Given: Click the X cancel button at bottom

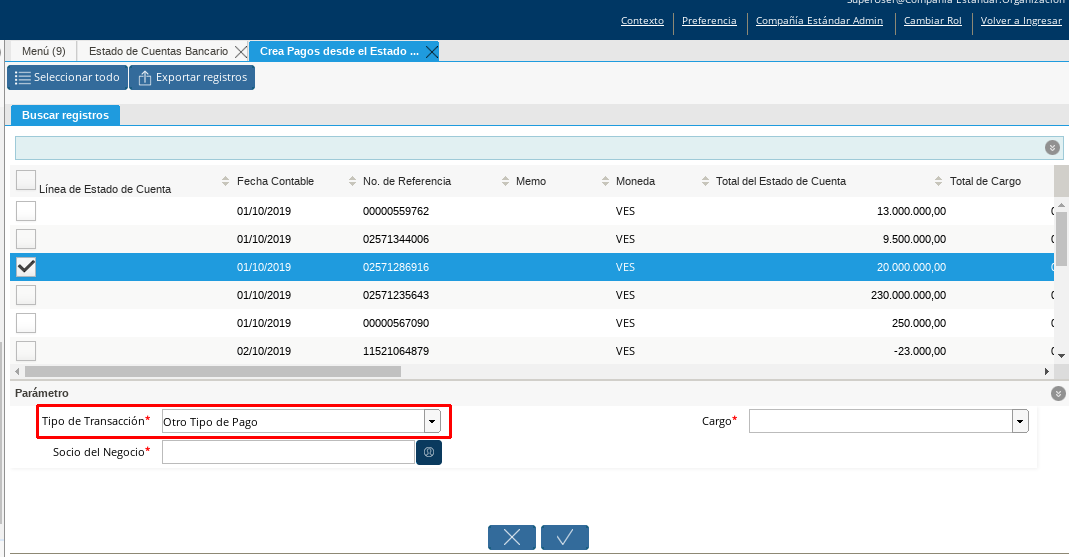Looking at the screenshot, I should pos(512,537).
